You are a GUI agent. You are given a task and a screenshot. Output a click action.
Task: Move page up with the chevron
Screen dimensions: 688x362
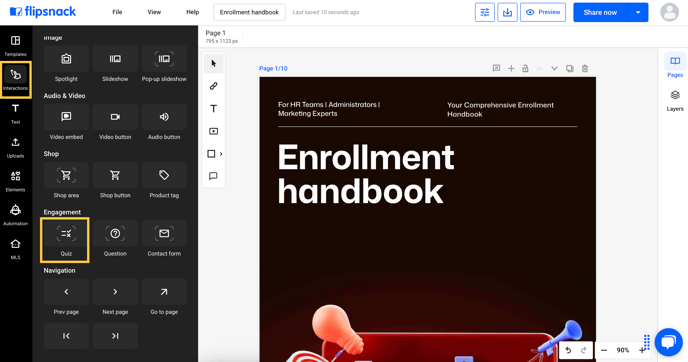(x=540, y=68)
